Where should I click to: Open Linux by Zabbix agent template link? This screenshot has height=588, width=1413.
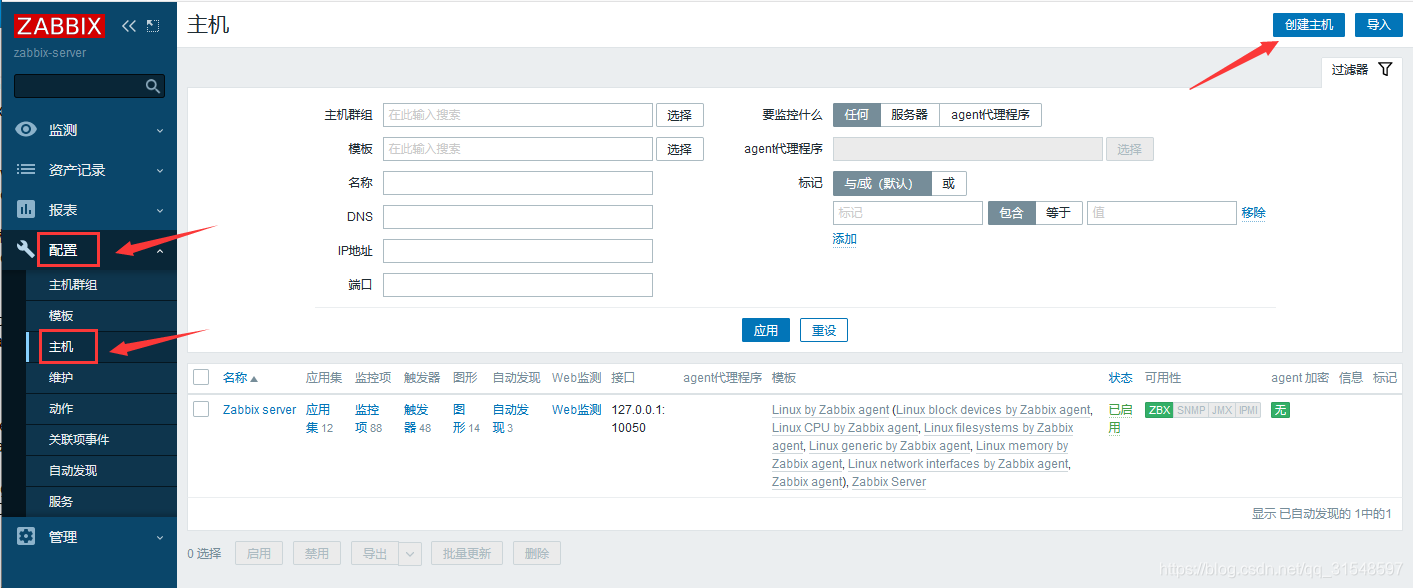(830, 410)
